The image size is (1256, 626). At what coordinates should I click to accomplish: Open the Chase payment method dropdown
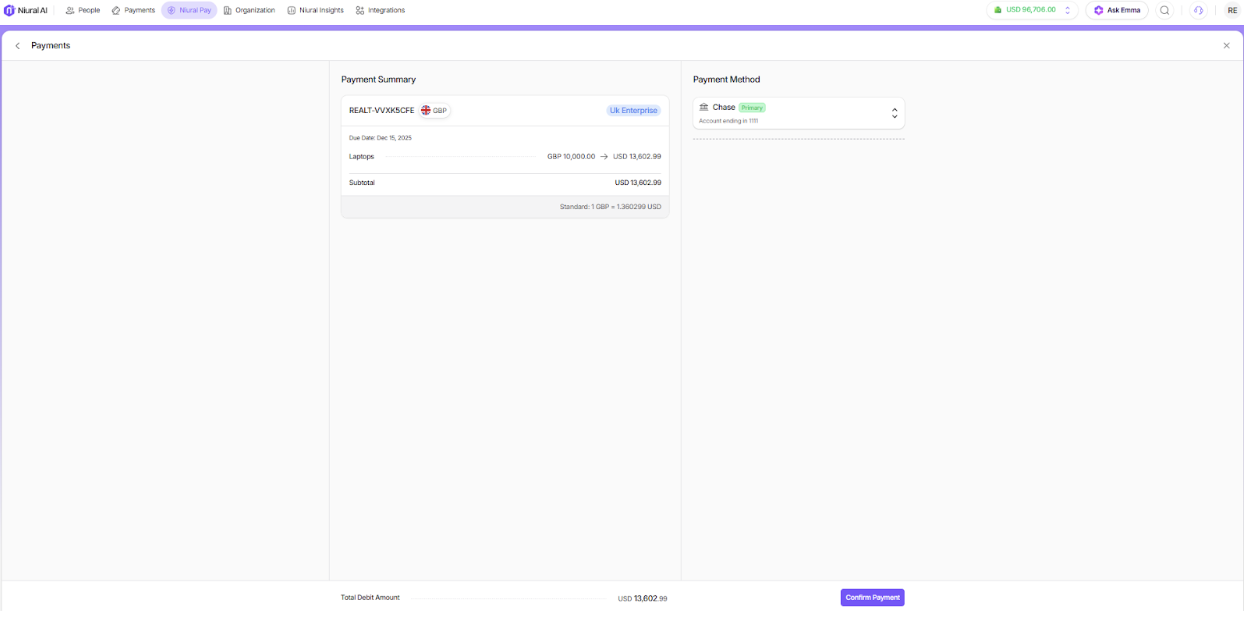point(798,113)
